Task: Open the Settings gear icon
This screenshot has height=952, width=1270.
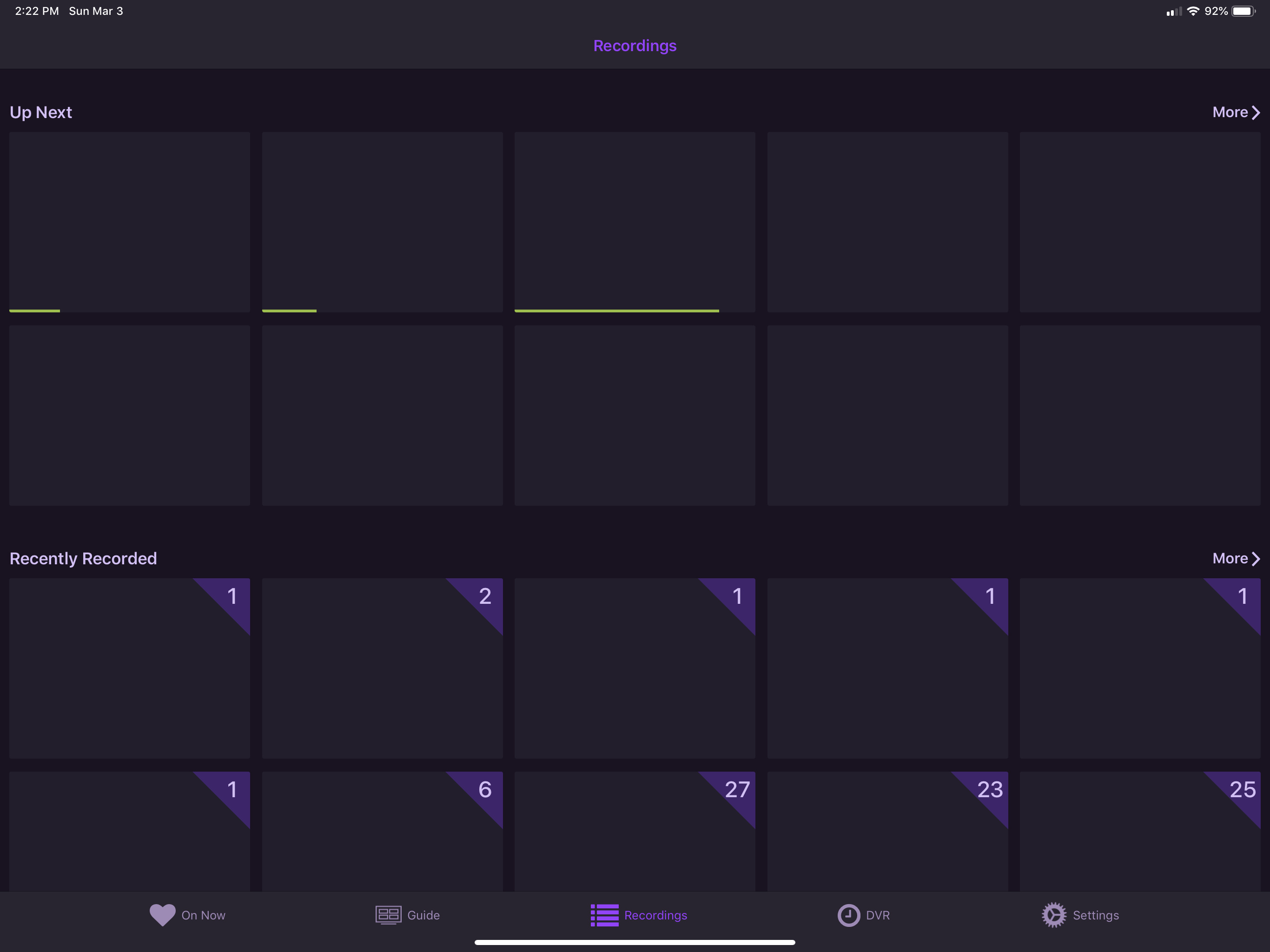Action: click(x=1053, y=915)
